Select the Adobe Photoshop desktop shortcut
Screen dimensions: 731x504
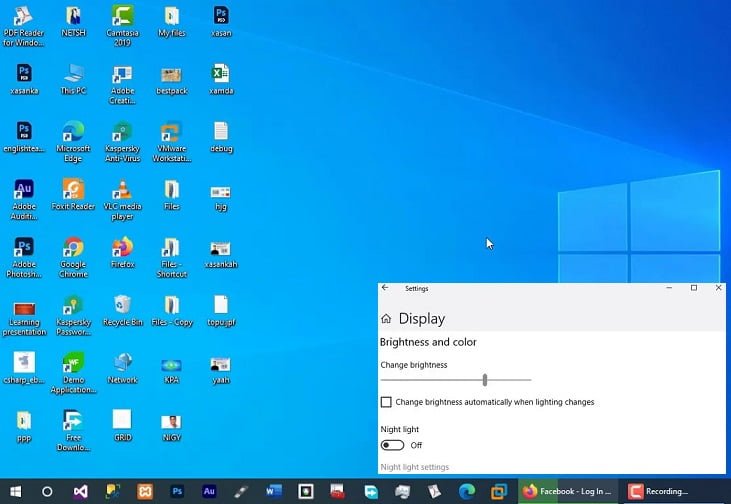pos(24,258)
